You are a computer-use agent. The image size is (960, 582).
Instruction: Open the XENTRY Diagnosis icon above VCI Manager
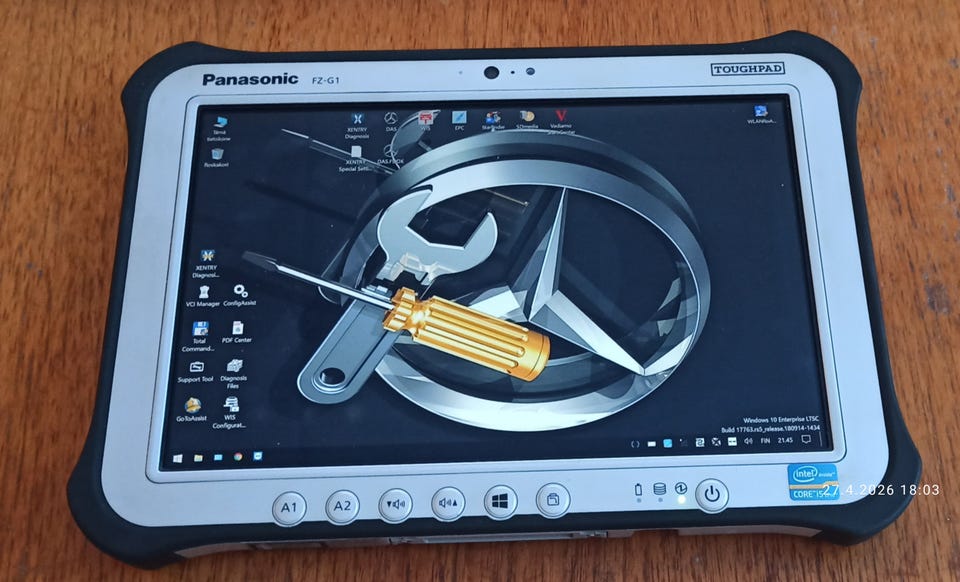pos(206,264)
